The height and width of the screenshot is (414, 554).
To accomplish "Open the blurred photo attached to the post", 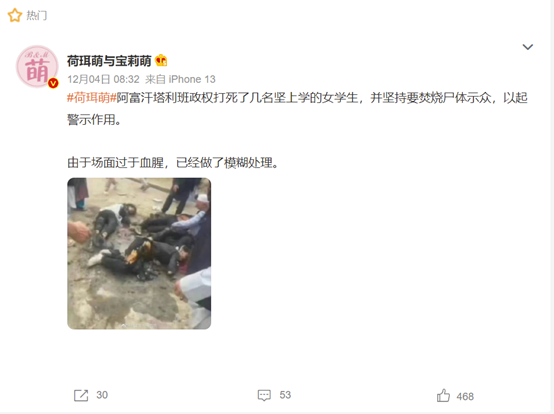I will tap(139, 253).
